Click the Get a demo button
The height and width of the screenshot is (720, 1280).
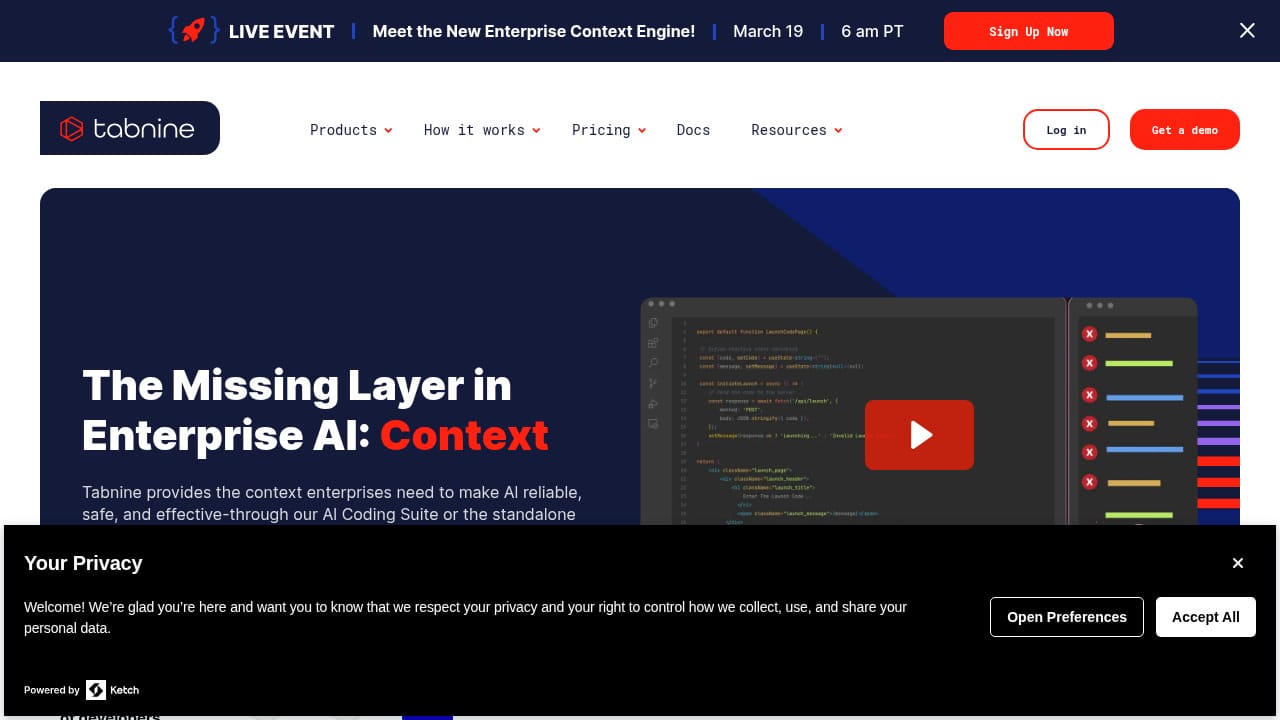(1184, 129)
